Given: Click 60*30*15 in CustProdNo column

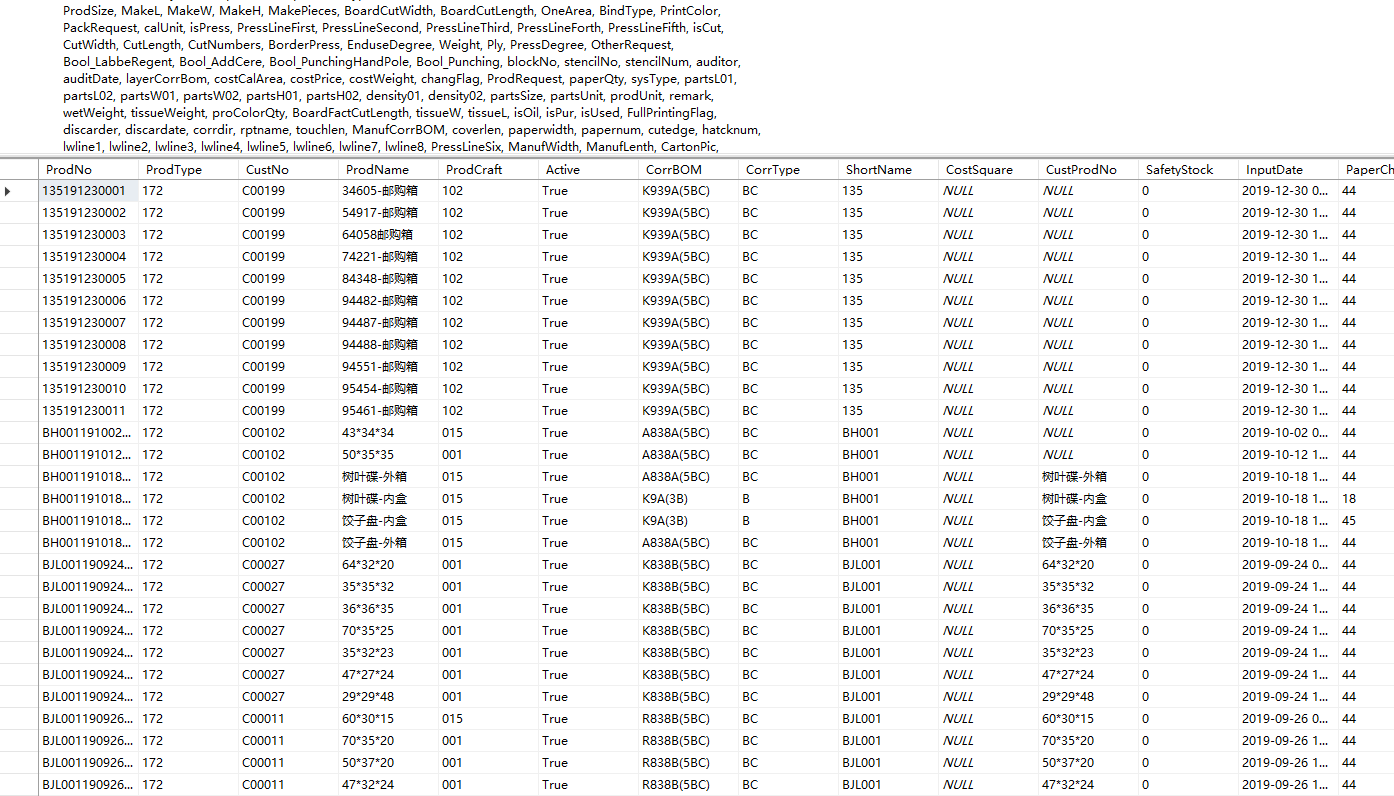Looking at the screenshot, I should [x=1088, y=719].
